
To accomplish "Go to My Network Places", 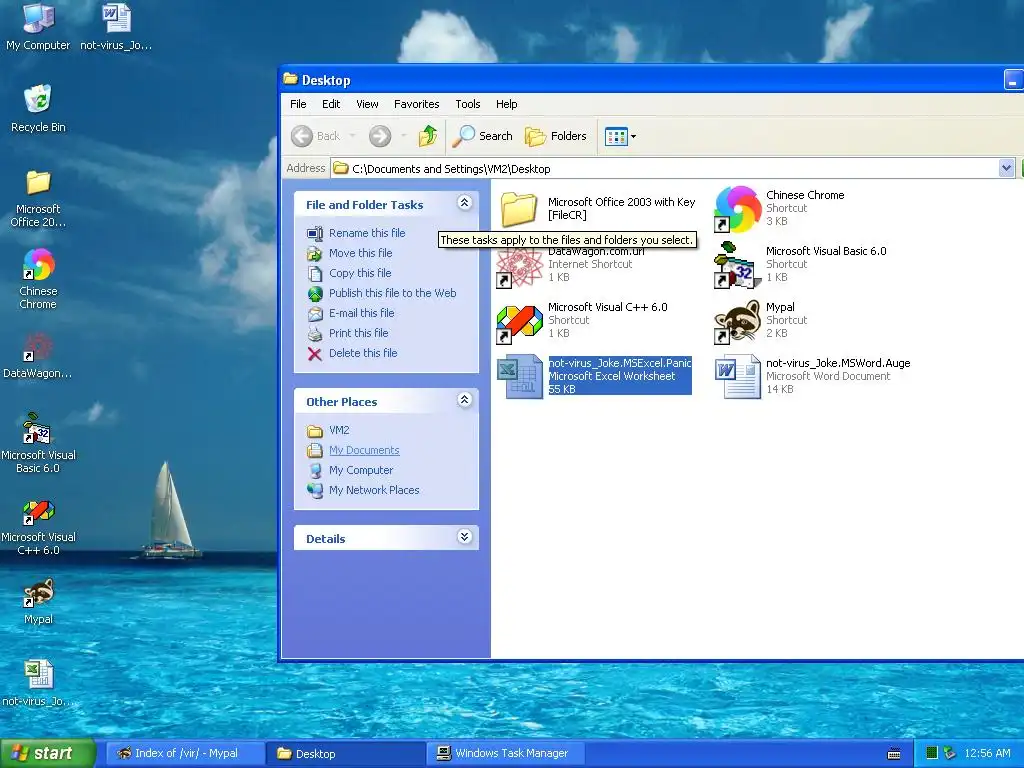I will click(x=364, y=490).
